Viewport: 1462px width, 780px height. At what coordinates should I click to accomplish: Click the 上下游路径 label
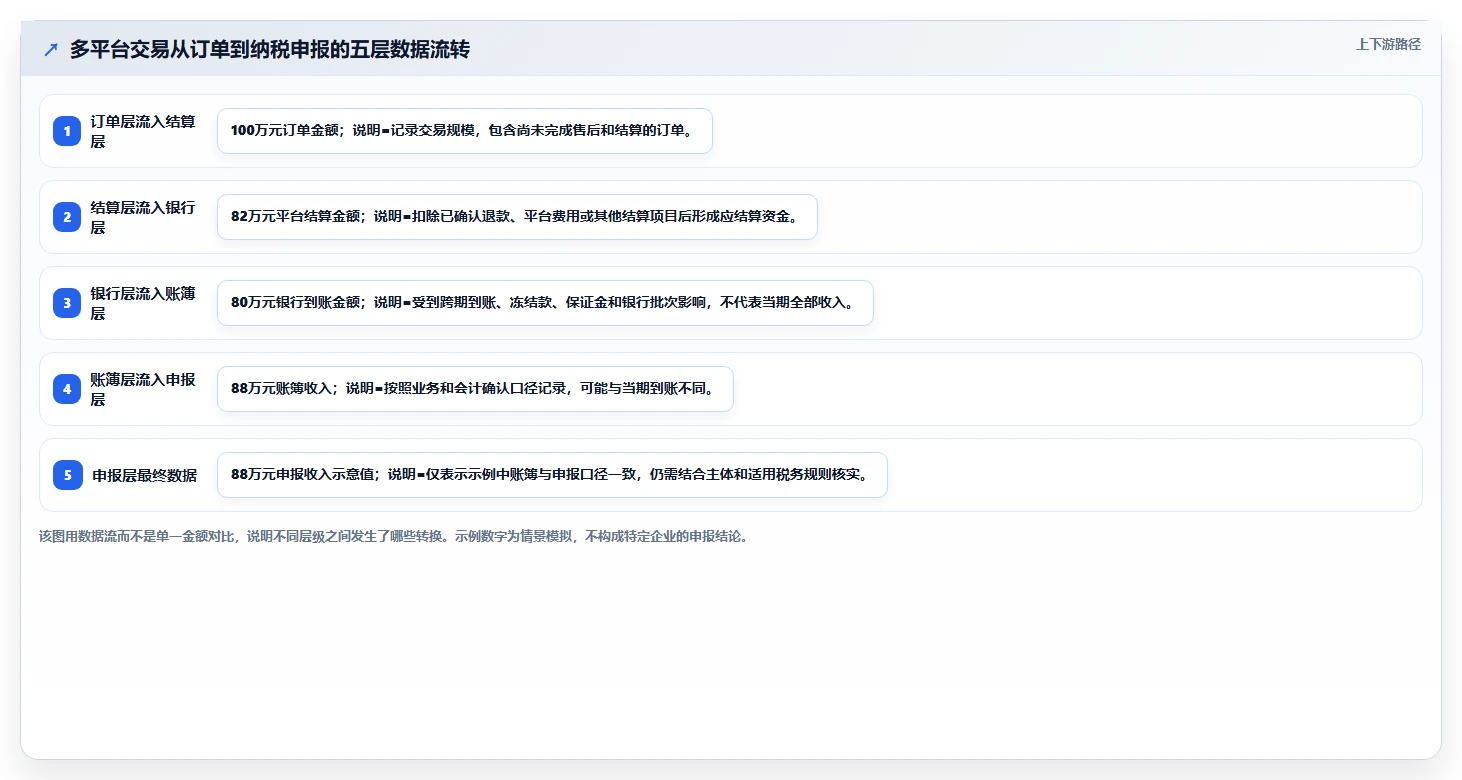coord(1388,44)
